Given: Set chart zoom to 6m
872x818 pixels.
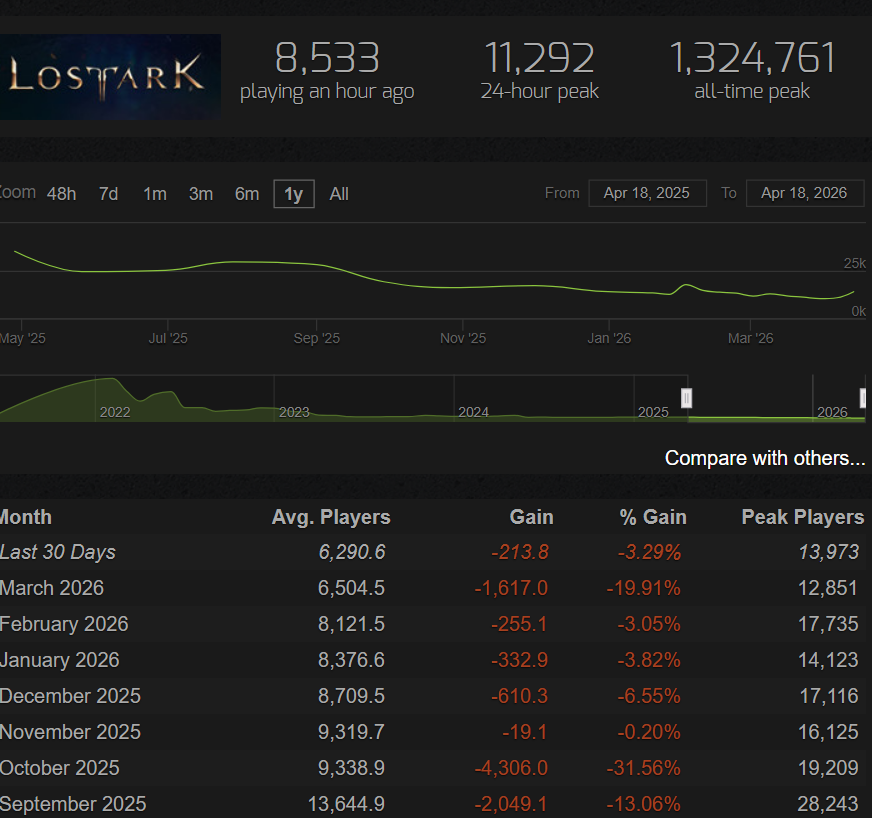Looking at the screenshot, I should point(247,194).
